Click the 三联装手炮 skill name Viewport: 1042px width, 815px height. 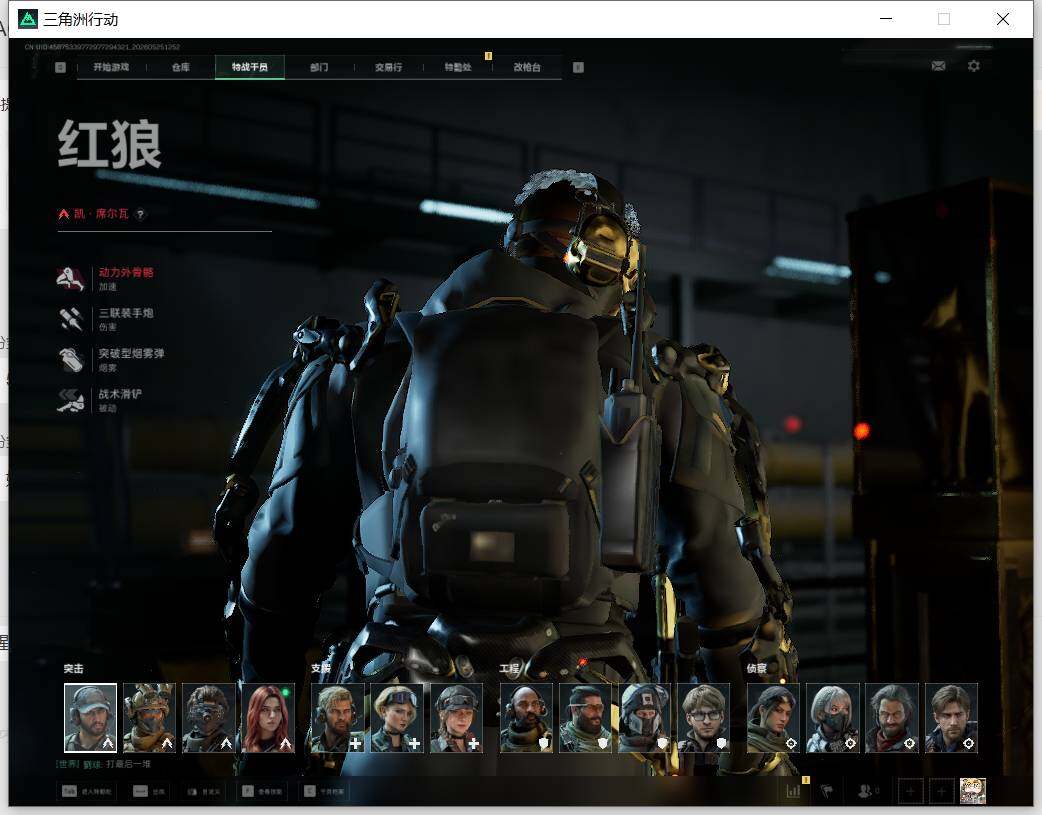tap(126, 313)
